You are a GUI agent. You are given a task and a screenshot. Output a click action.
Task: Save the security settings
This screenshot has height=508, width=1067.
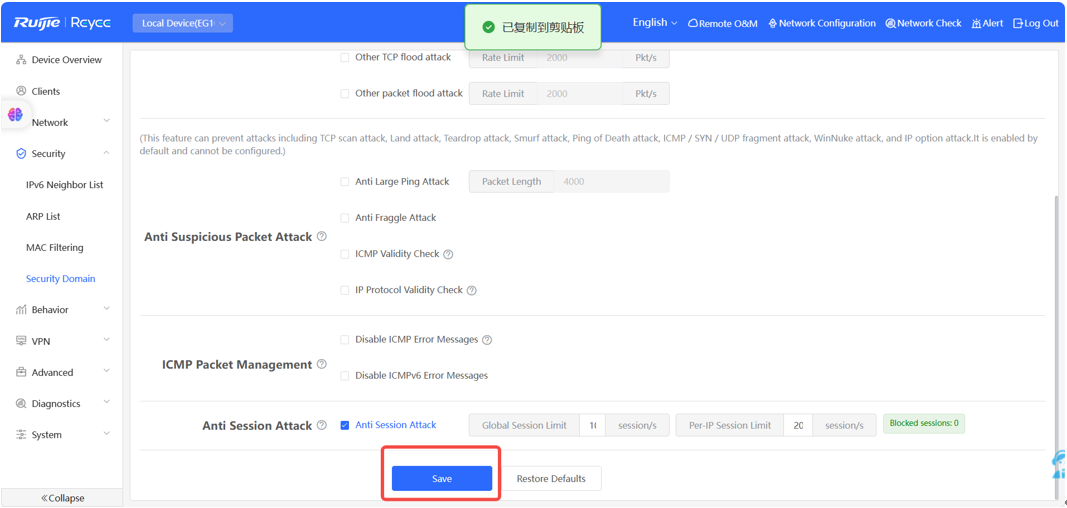coord(442,479)
